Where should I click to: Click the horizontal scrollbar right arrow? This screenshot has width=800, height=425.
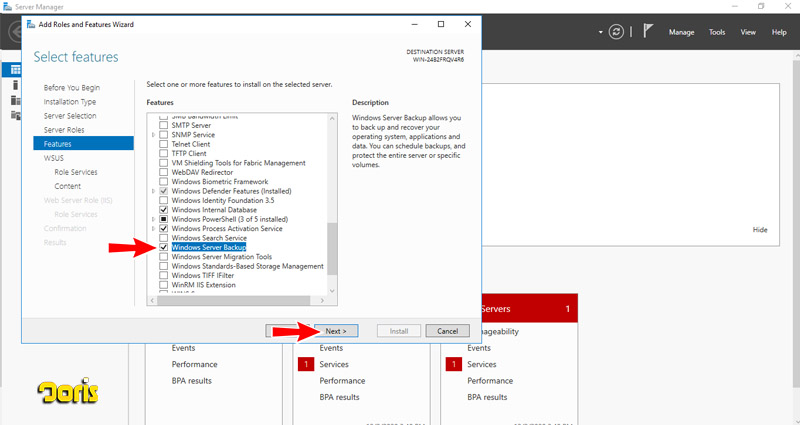click(322, 301)
